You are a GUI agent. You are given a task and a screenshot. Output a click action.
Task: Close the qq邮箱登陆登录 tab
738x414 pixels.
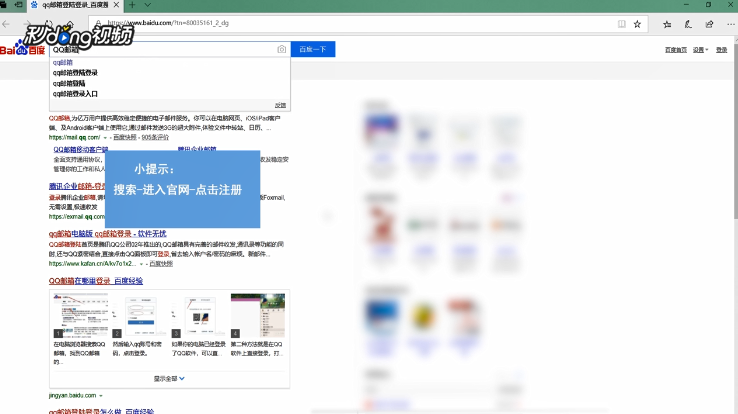[x=116, y=5]
